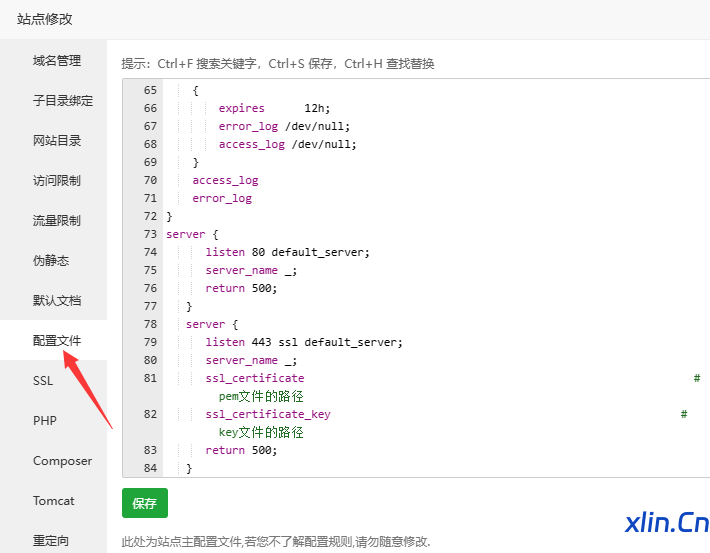Place cursor on the ssl_certificate line
Screen dimensions: 710x553
255,378
